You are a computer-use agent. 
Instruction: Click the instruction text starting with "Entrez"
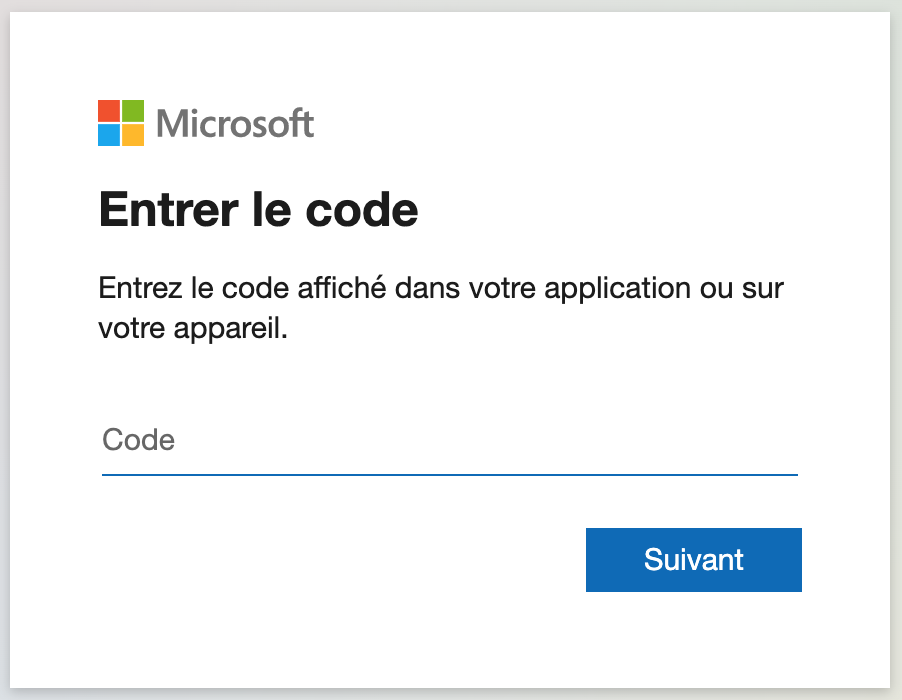[x=440, y=289]
